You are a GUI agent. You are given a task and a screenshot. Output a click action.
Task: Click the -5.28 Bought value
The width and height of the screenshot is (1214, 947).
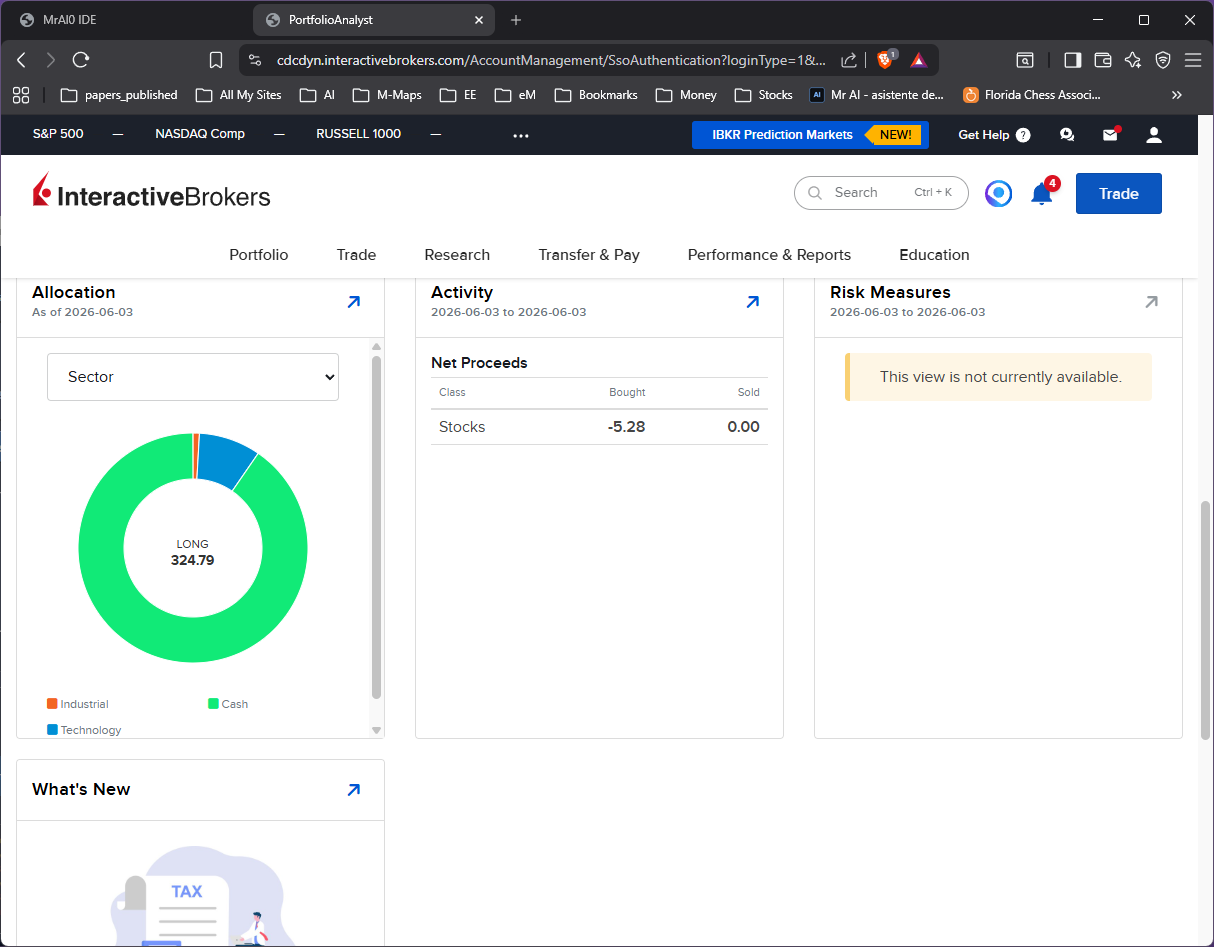tap(626, 427)
